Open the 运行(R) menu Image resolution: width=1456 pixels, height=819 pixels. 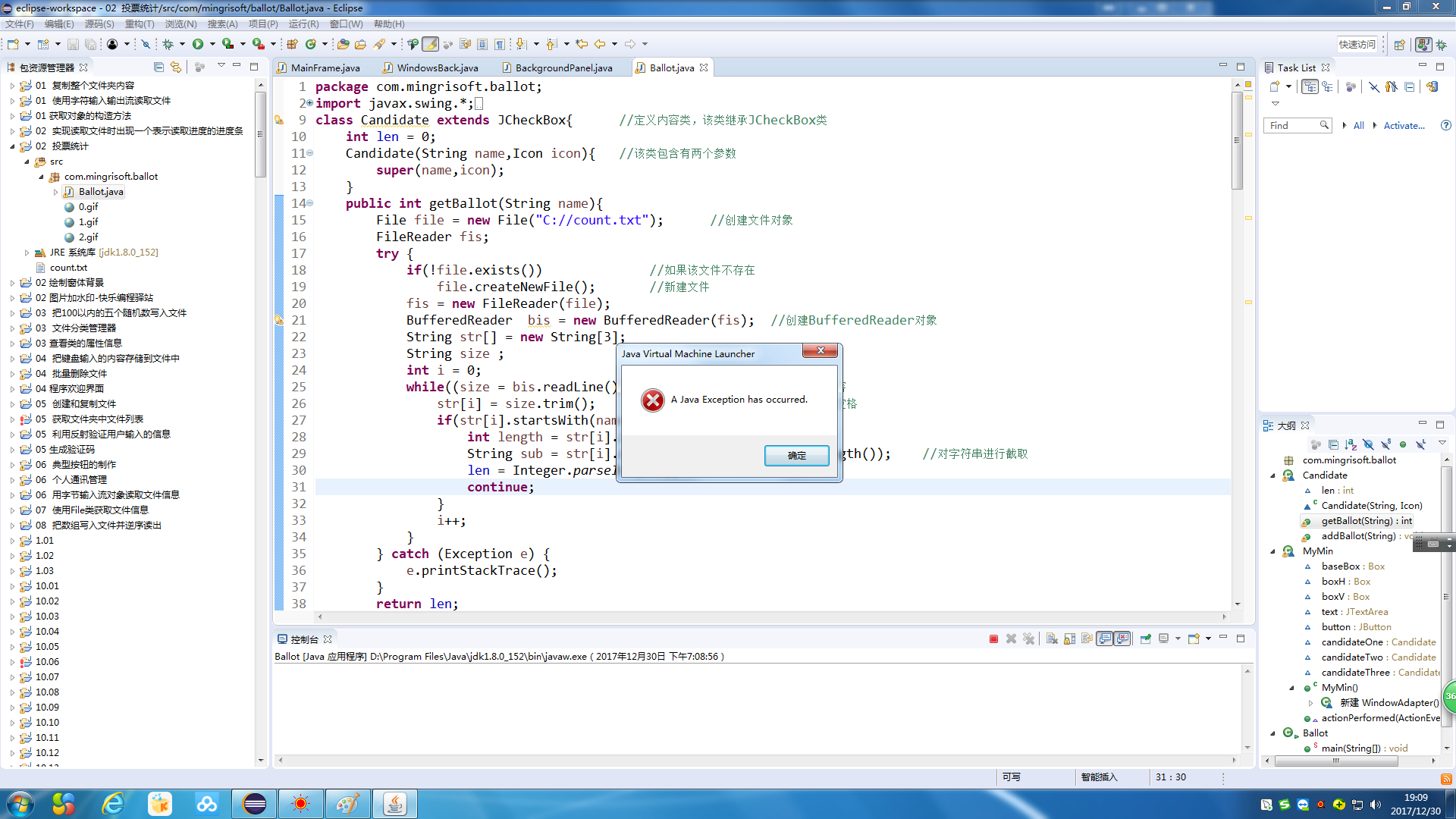coord(304,24)
